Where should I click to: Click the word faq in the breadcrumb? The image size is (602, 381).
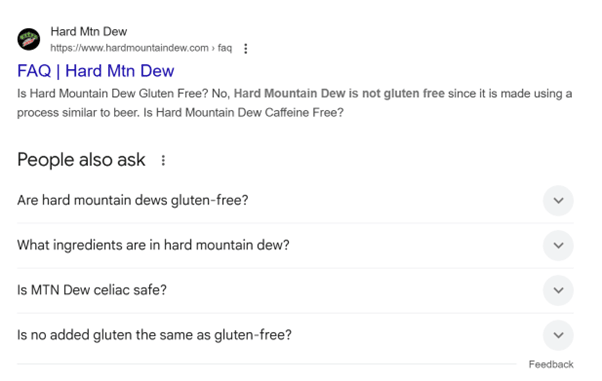(225, 48)
